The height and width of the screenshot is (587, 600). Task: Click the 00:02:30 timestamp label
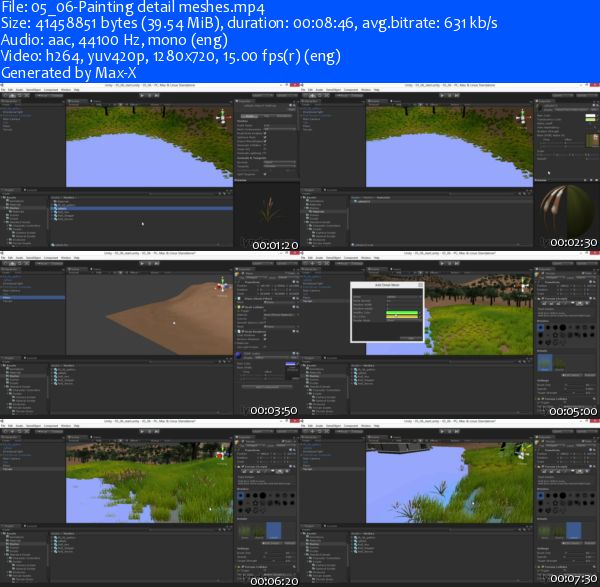pyautogui.click(x=573, y=242)
